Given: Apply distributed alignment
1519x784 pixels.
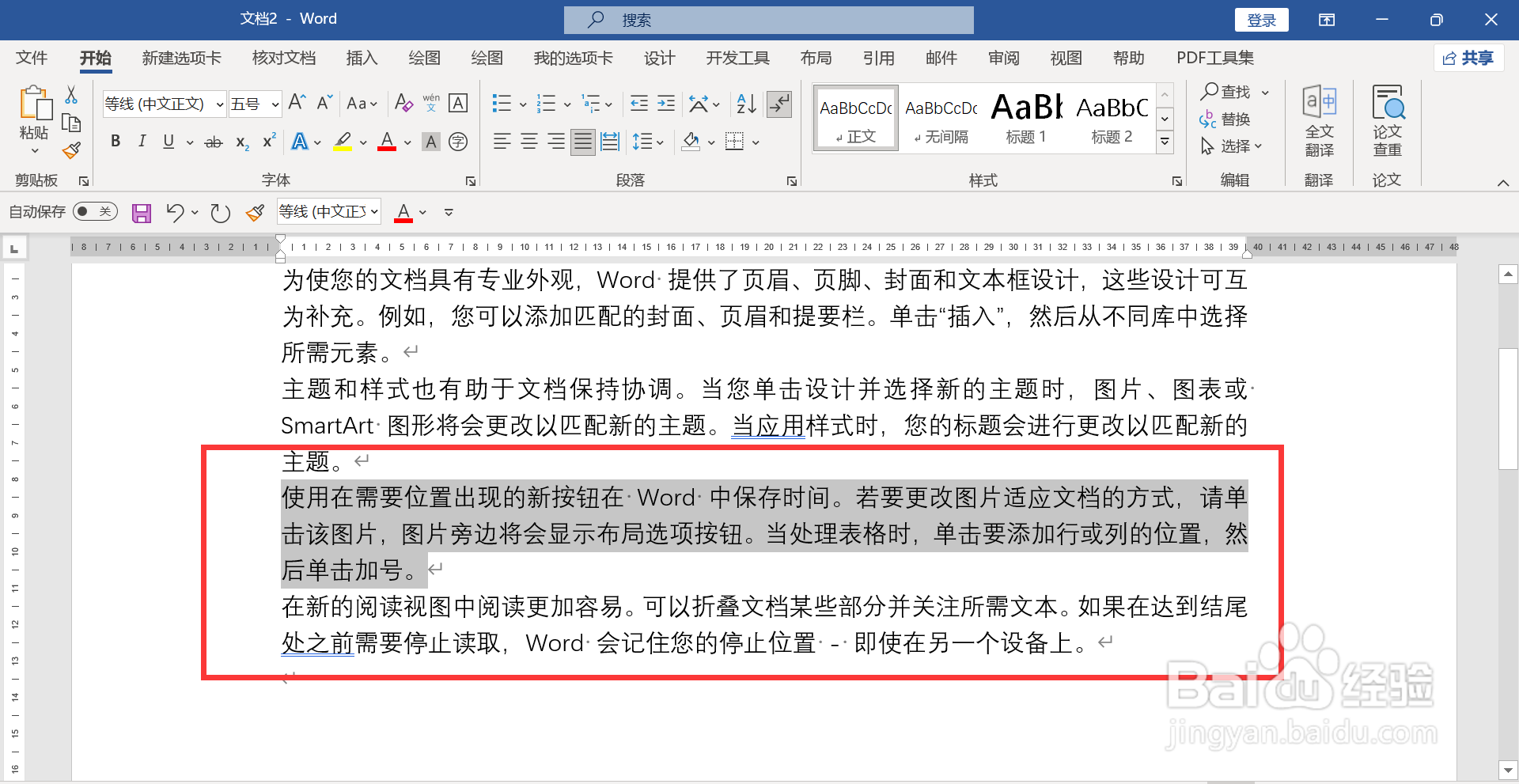Looking at the screenshot, I should point(610,142).
